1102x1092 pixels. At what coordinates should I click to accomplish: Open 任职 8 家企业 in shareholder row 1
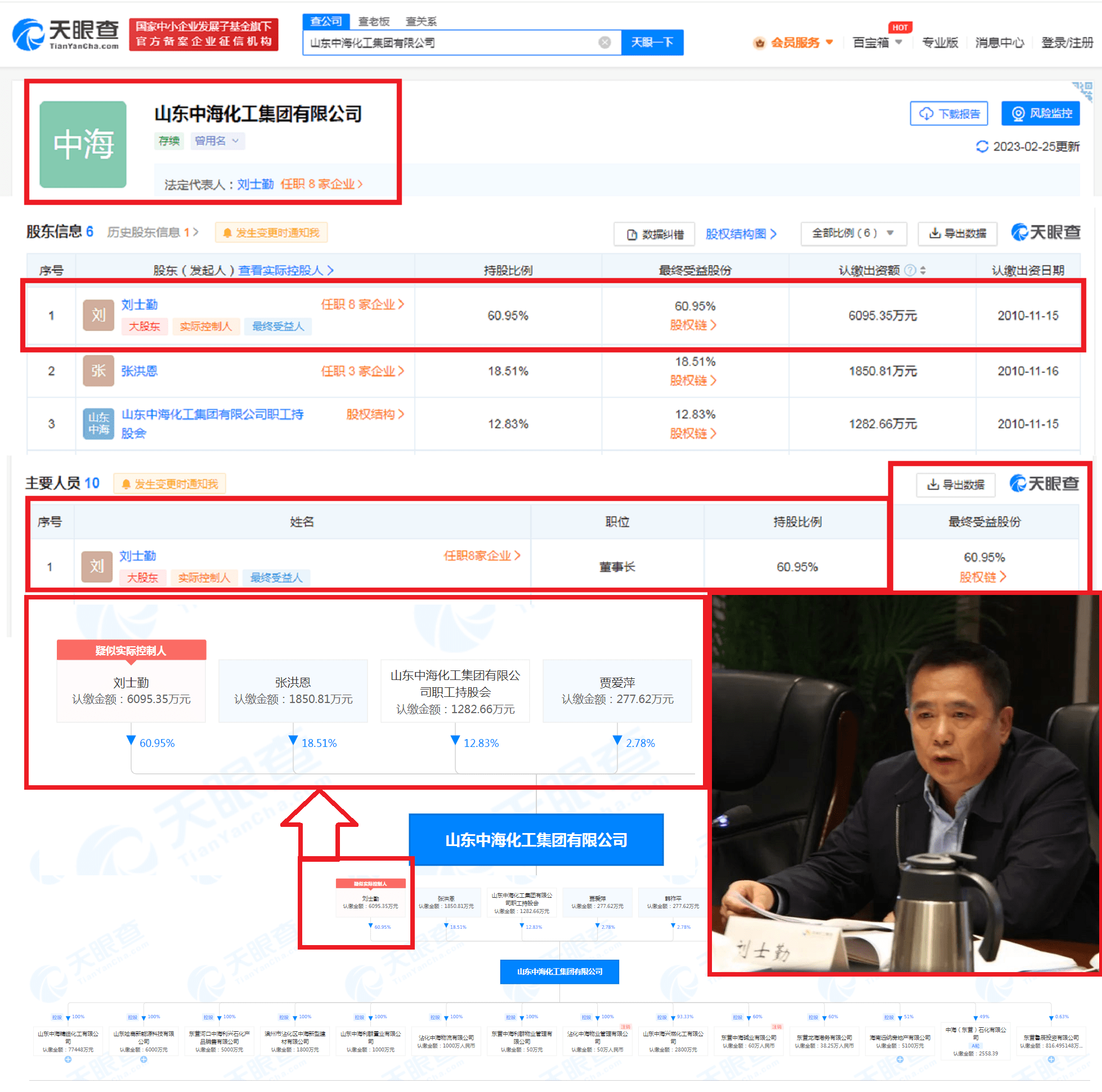click(x=362, y=305)
